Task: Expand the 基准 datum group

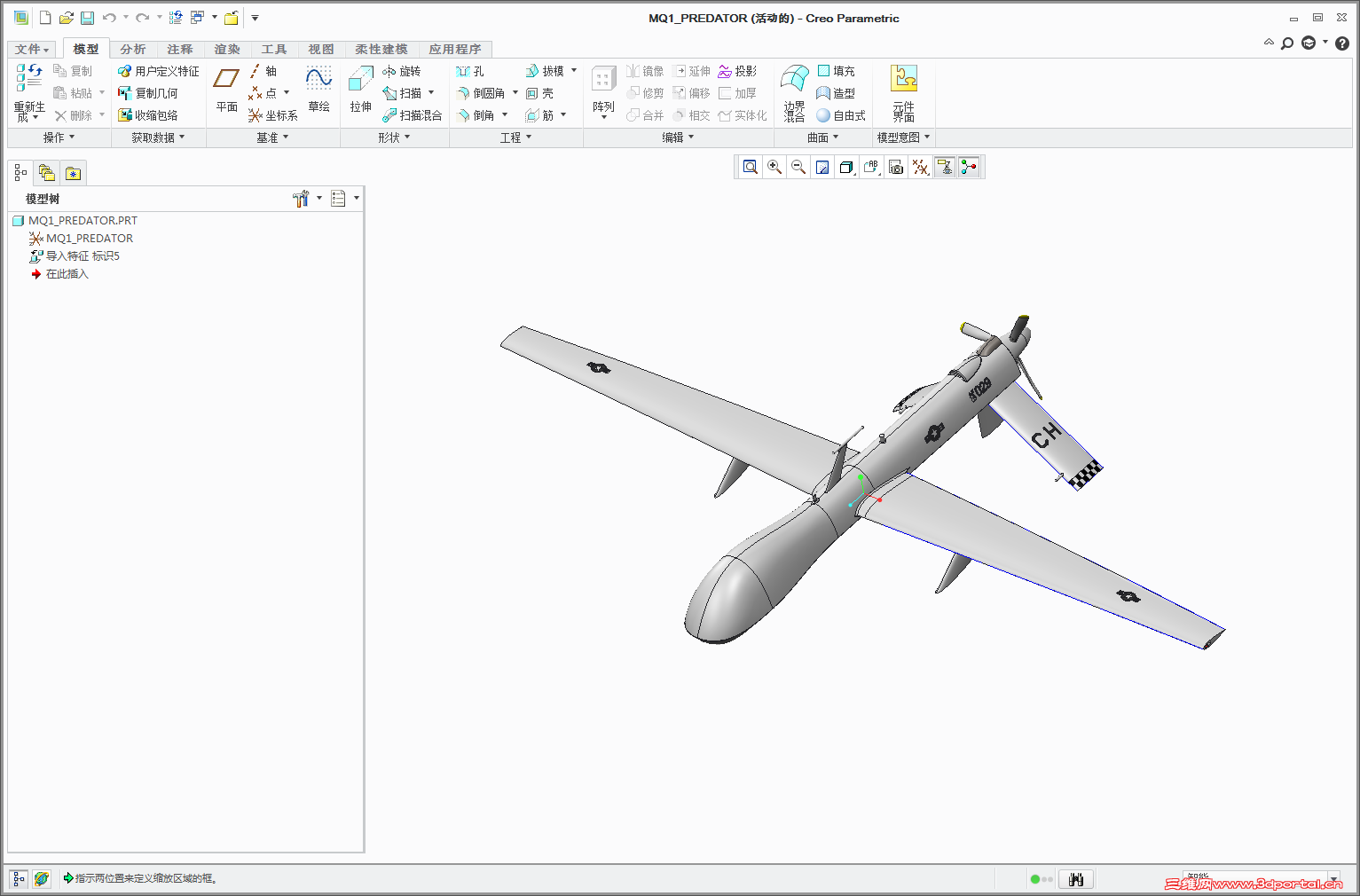Action: 272,138
